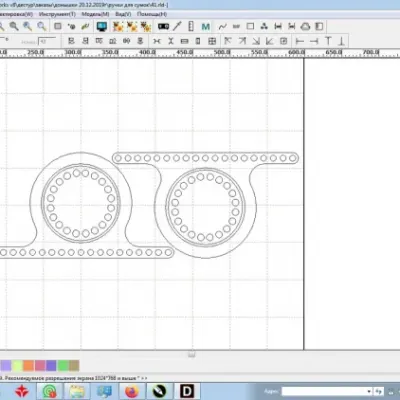Open the Вид(V) menu
400x400 pixels.
click(123, 14)
